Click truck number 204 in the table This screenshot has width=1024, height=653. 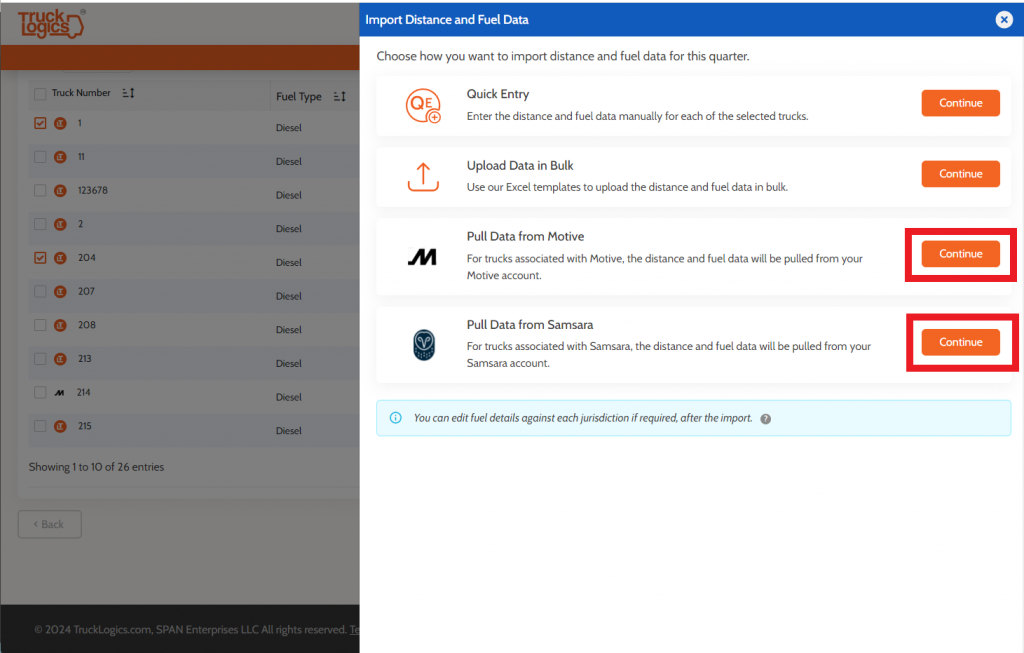[87, 258]
